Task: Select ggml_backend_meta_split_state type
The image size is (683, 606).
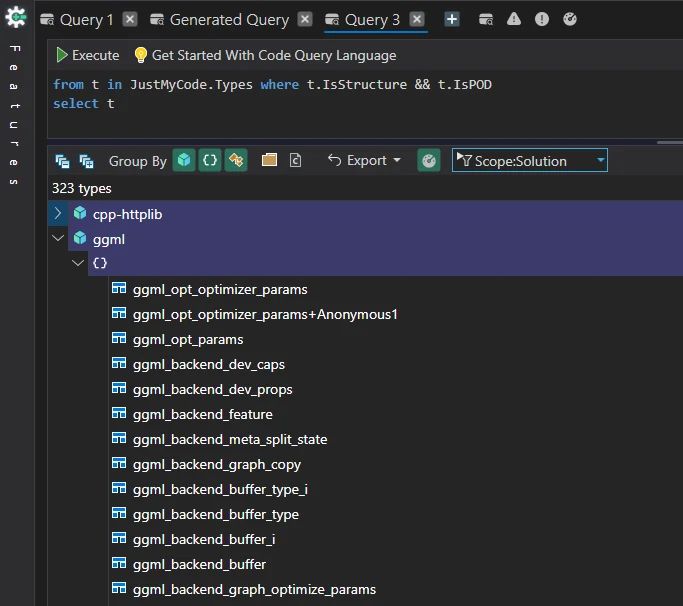Action: pyautogui.click(x=230, y=440)
